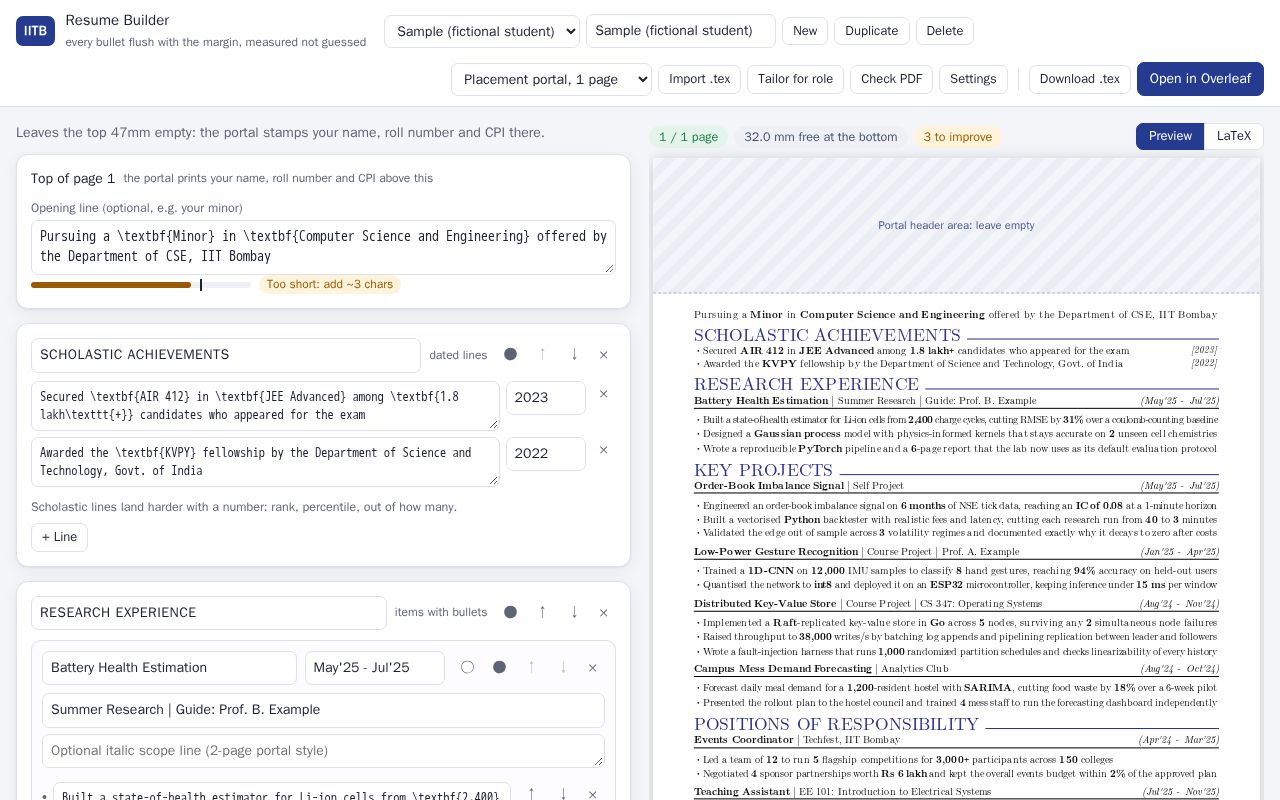1280x800 pixels.
Task: Toggle filled circle beside 'dated lines'
Action: (x=510, y=355)
